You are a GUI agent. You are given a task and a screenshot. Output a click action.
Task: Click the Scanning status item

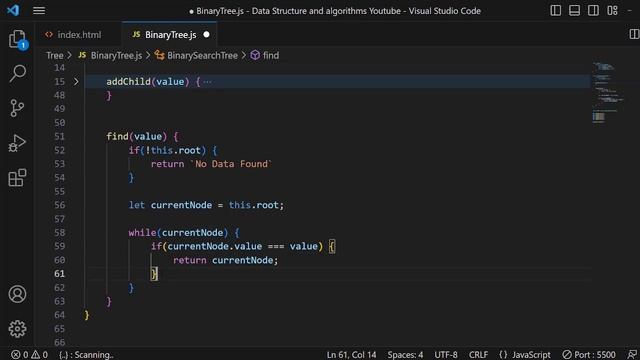click(86, 355)
